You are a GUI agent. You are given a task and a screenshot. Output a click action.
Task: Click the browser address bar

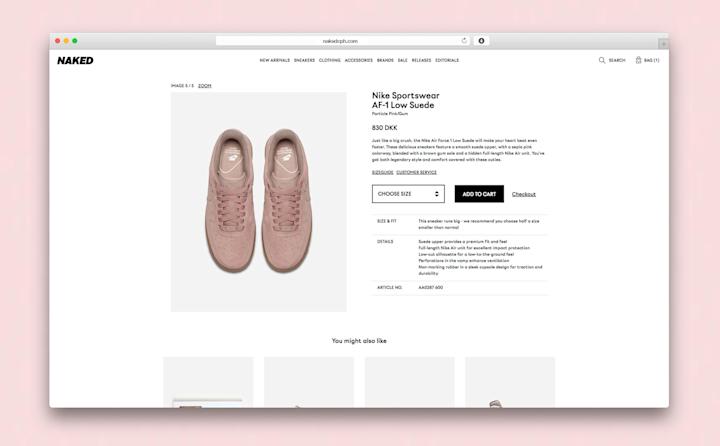tap(340, 41)
